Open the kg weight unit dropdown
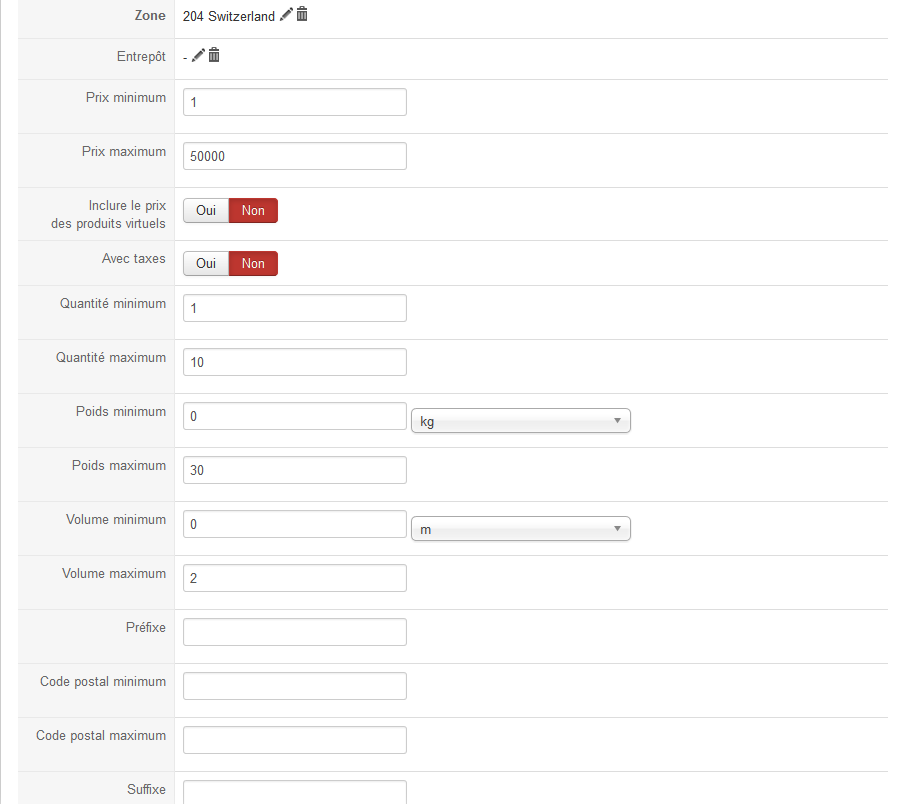Screen dimensions: 899x804 (521, 421)
